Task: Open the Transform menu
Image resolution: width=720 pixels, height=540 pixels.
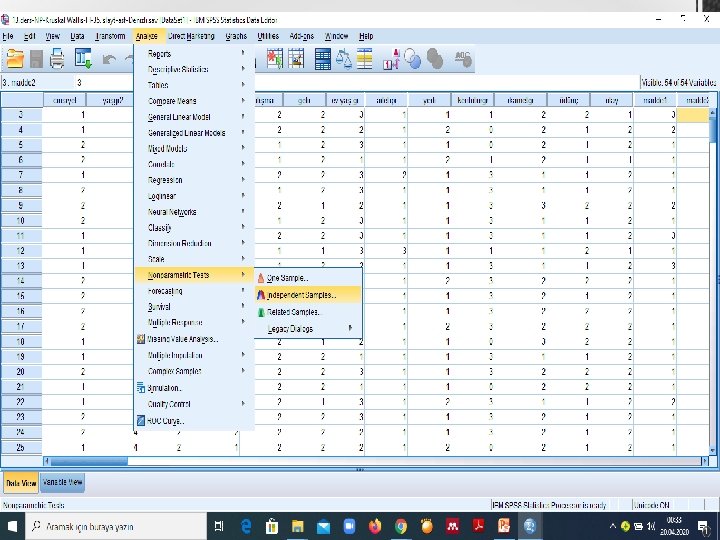Action: (110, 36)
